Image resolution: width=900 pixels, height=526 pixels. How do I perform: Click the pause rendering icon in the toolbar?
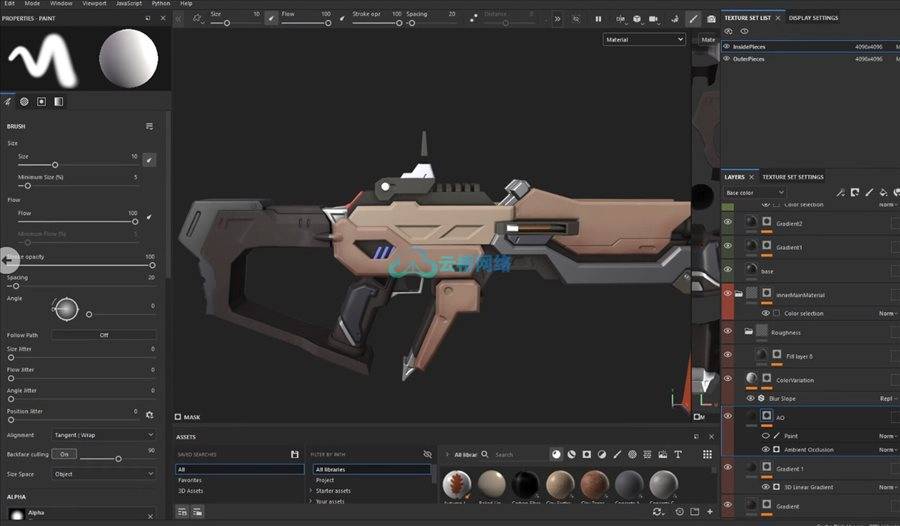(598, 18)
